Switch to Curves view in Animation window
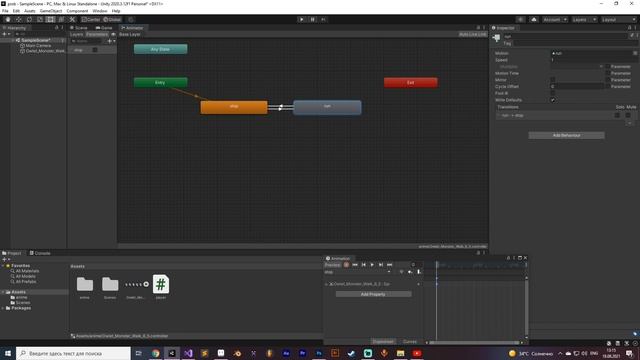 pos(409,342)
